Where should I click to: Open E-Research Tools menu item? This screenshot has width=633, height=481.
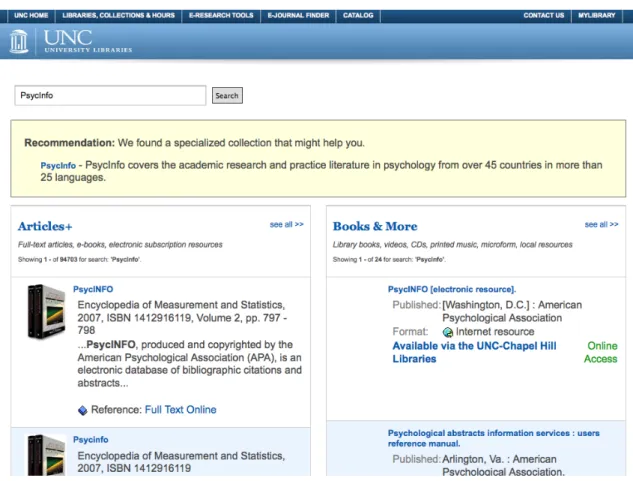(x=221, y=15)
